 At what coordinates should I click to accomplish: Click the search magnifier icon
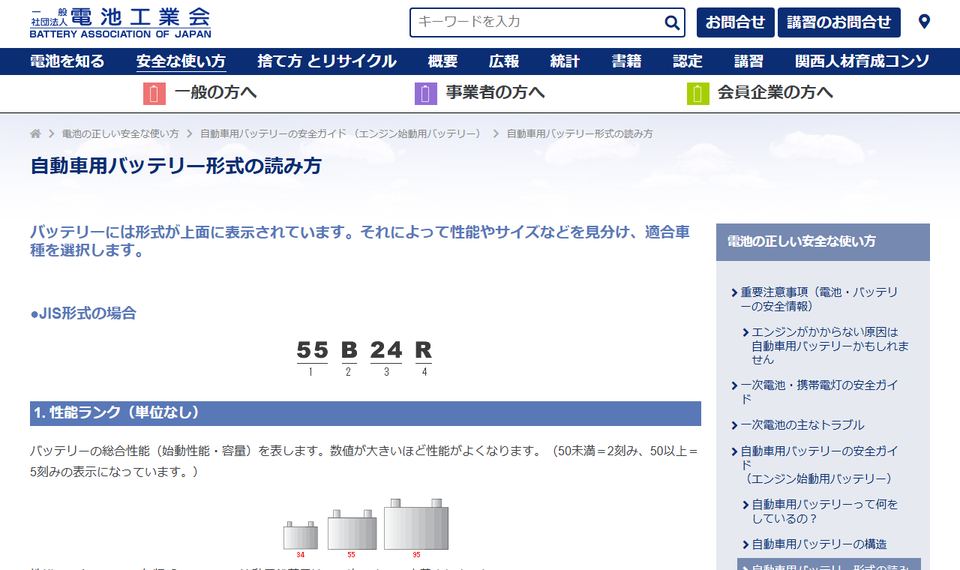coord(672,23)
